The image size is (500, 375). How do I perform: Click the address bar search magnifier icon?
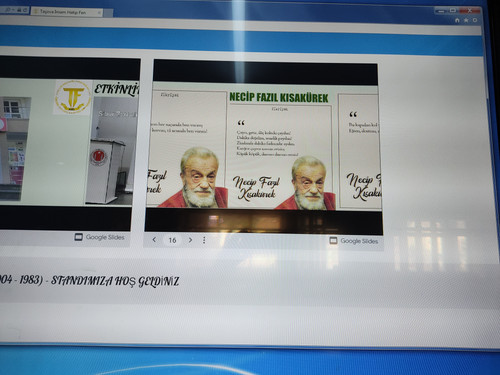click(8, 10)
